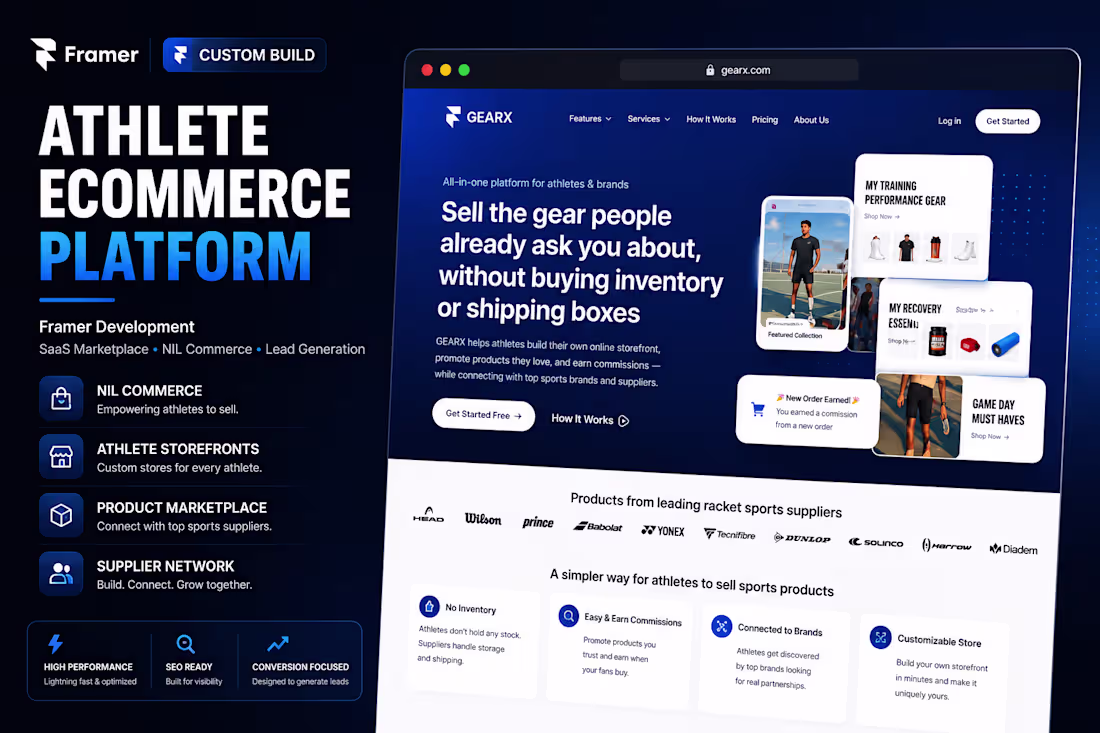Click Shop Now under Game Day Must Haves
The width and height of the screenshot is (1100, 733).
pos(989,436)
